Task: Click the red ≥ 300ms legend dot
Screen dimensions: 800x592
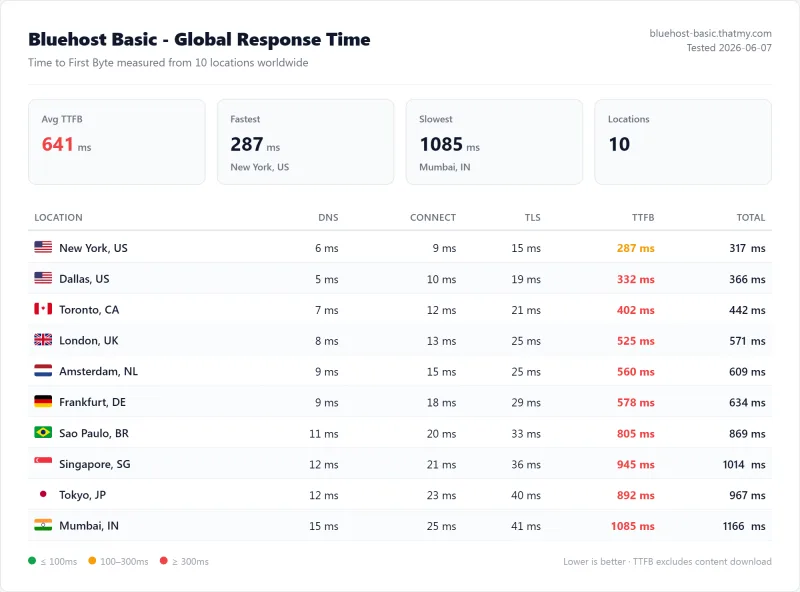Action: point(164,561)
